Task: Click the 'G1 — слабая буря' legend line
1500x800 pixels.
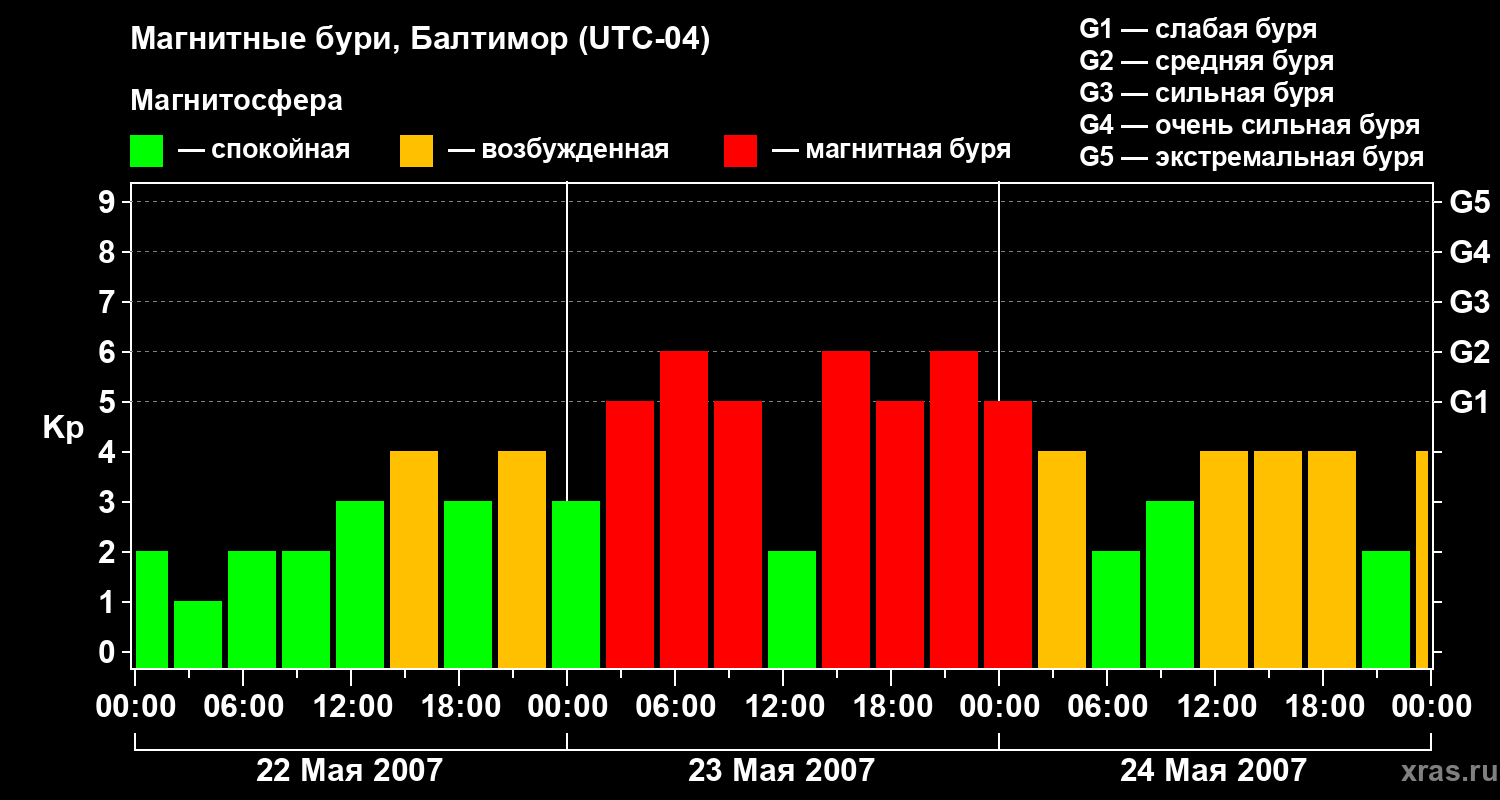Action: [x=1198, y=29]
